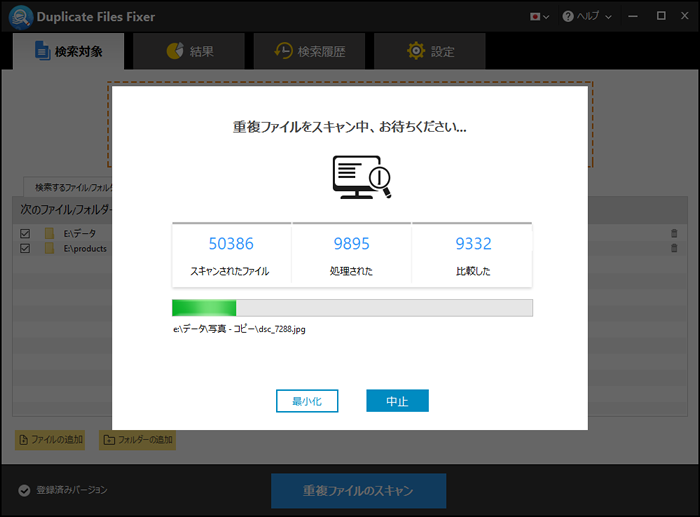Close the Duplicate Files Fixer window
Viewport: 700px width, 517px height.
pyautogui.click(x=684, y=16)
